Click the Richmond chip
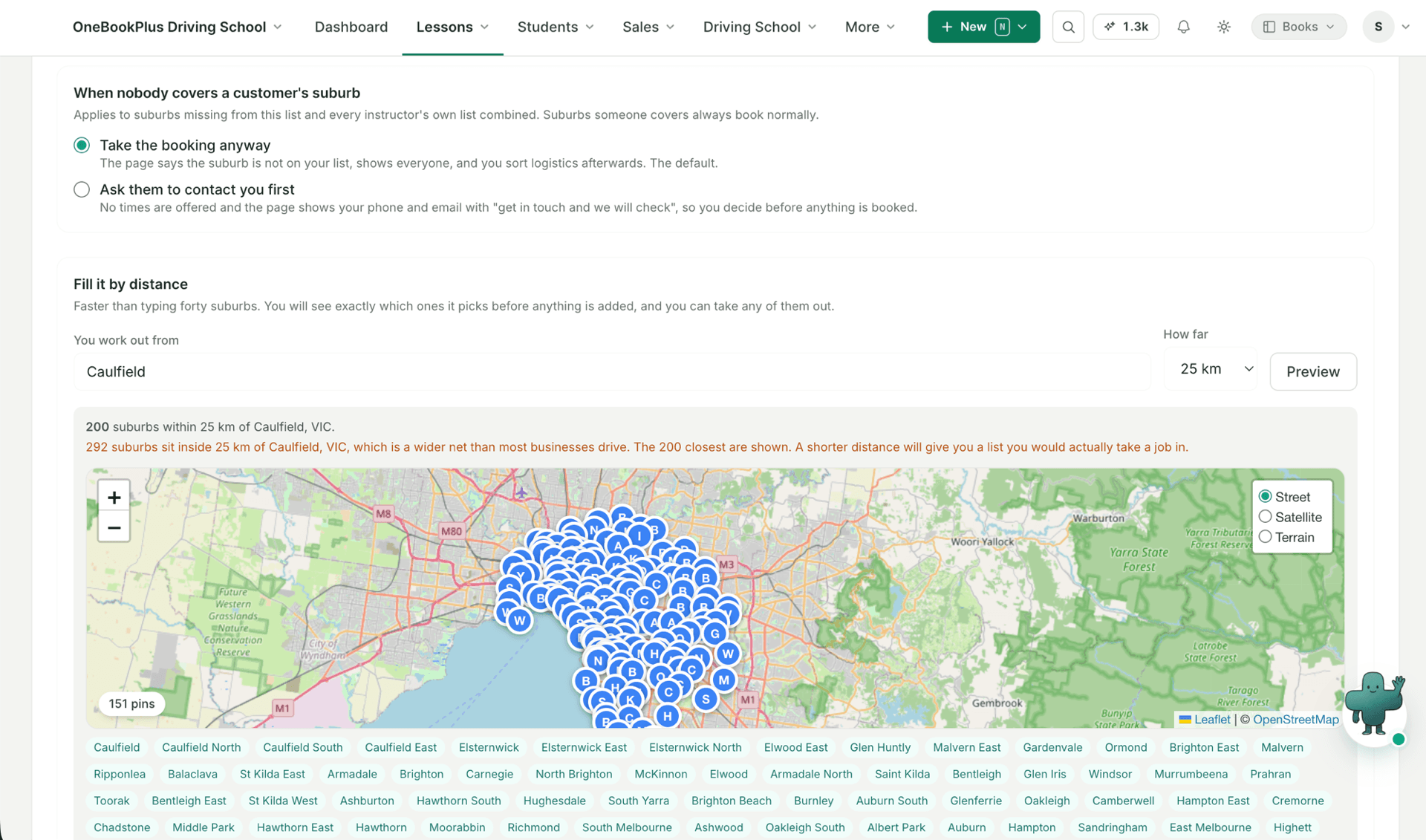 pyautogui.click(x=533, y=827)
